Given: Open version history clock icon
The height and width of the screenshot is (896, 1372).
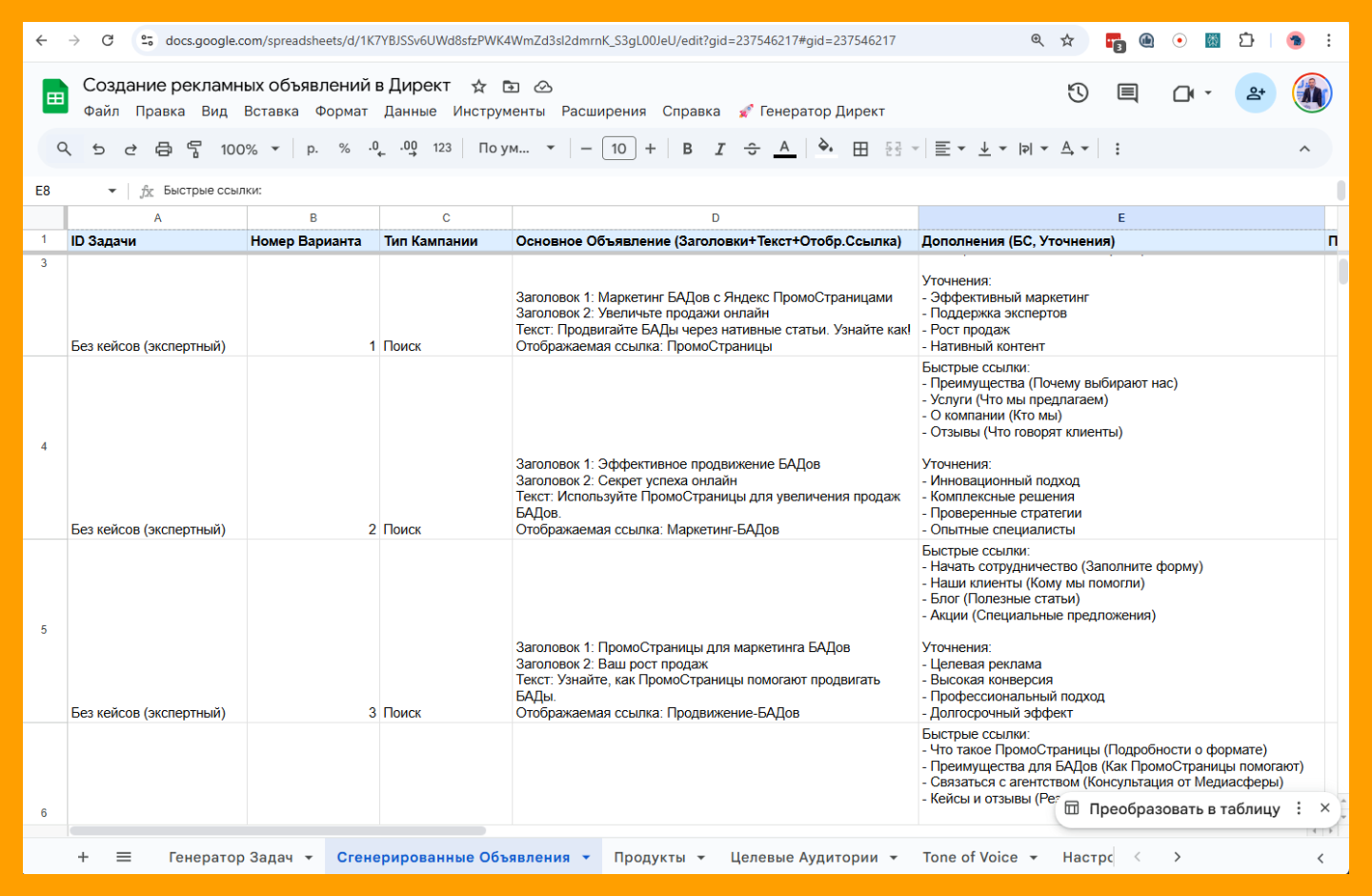Looking at the screenshot, I should (1078, 92).
